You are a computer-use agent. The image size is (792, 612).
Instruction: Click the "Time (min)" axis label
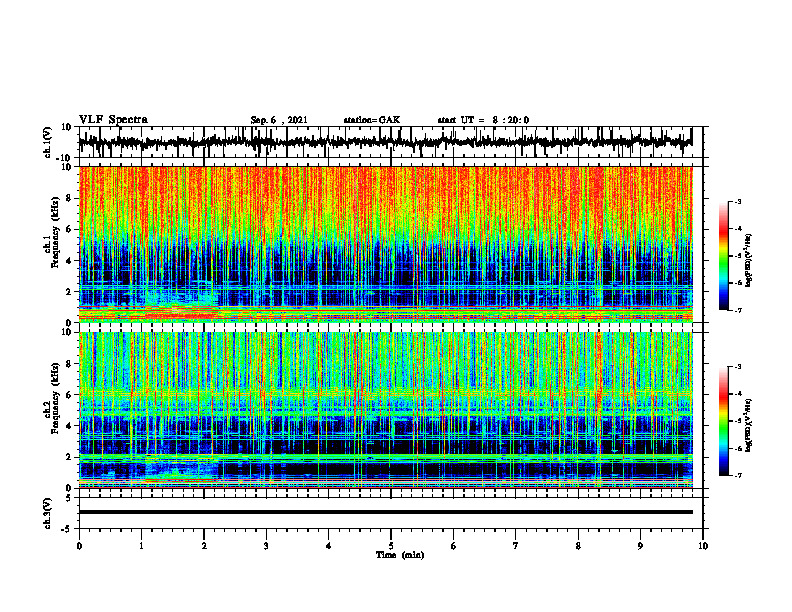tap(400, 555)
